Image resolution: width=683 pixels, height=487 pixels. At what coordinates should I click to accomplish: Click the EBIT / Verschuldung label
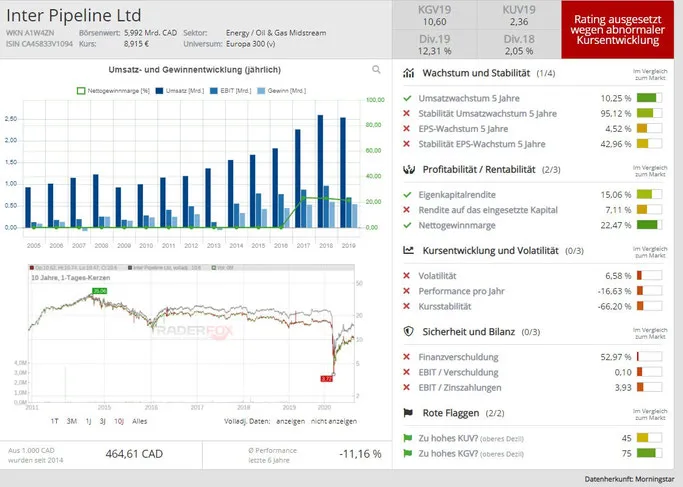458,372
